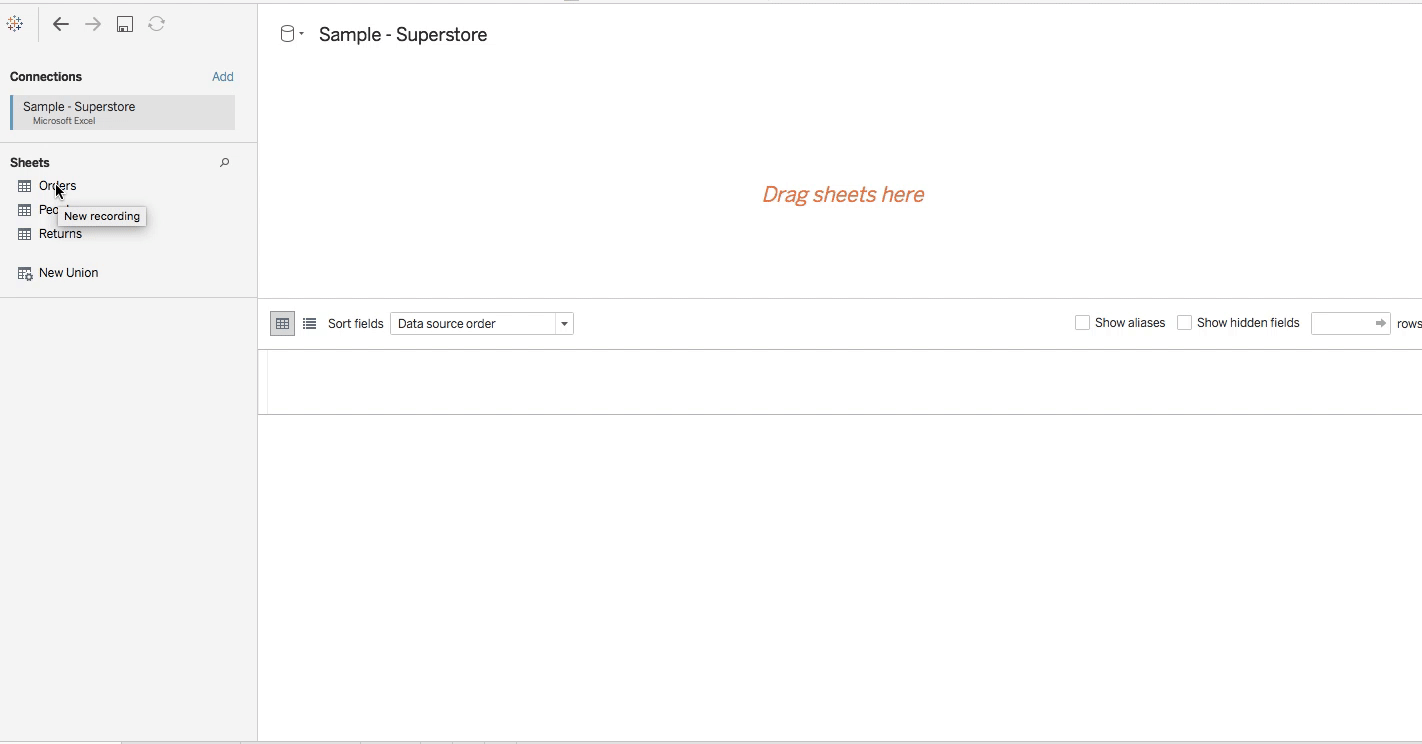This screenshot has height=744, width=1422.
Task: Click the Sample - Superstore data source title
Action: [x=403, y=34]
